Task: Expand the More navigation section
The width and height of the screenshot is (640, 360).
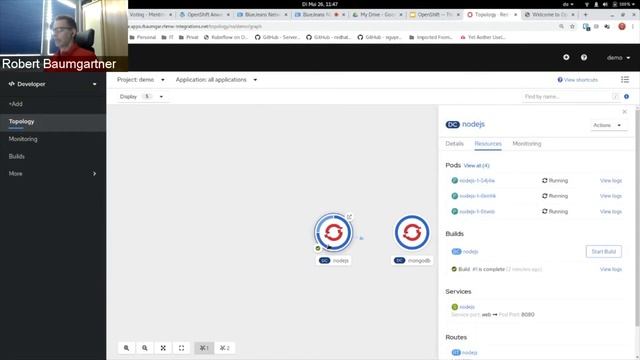Action: coord(53,173)
